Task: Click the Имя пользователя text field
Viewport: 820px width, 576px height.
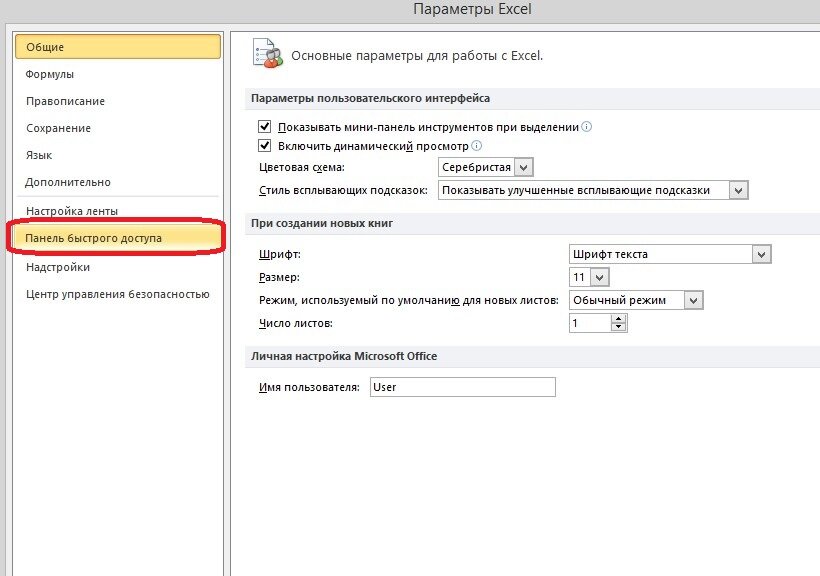Action: coord(463,387)
